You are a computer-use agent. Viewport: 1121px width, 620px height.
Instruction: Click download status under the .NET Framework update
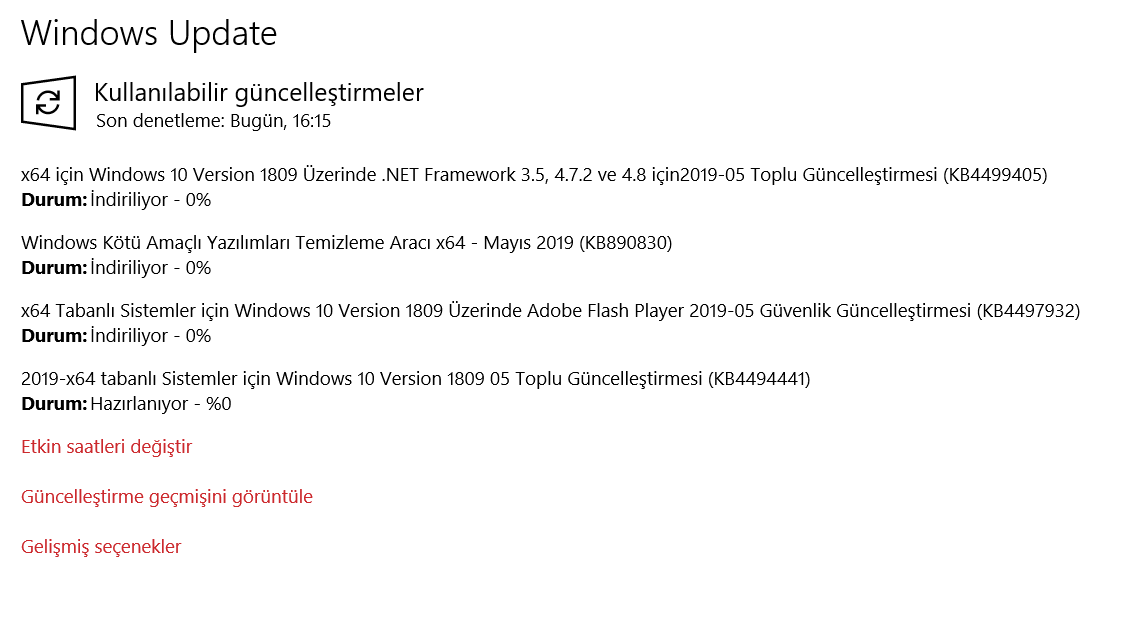pos(151,200)
